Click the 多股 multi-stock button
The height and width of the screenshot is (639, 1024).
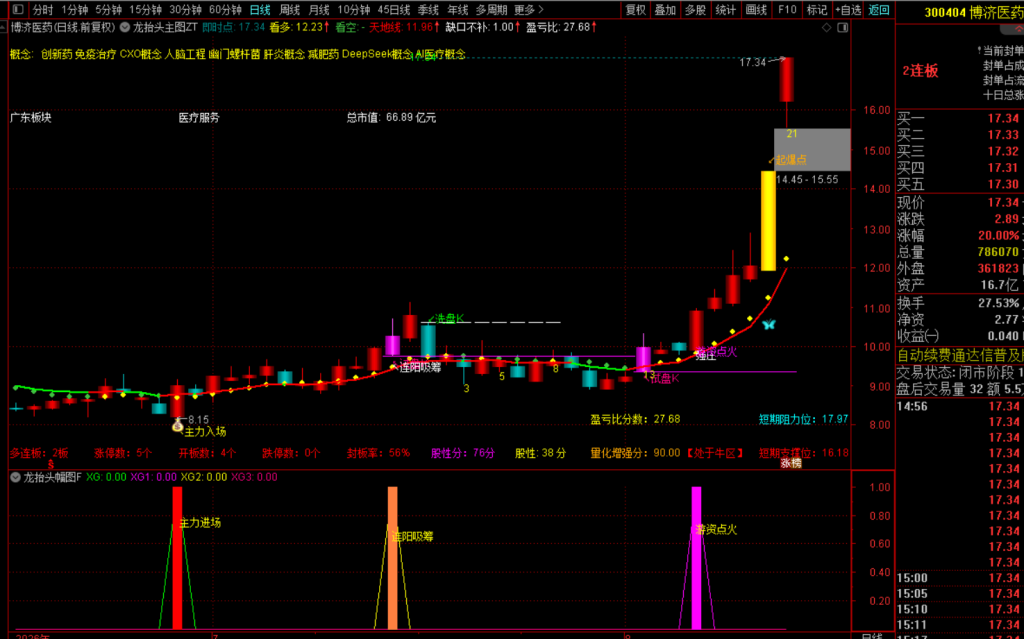coord(695,10)
